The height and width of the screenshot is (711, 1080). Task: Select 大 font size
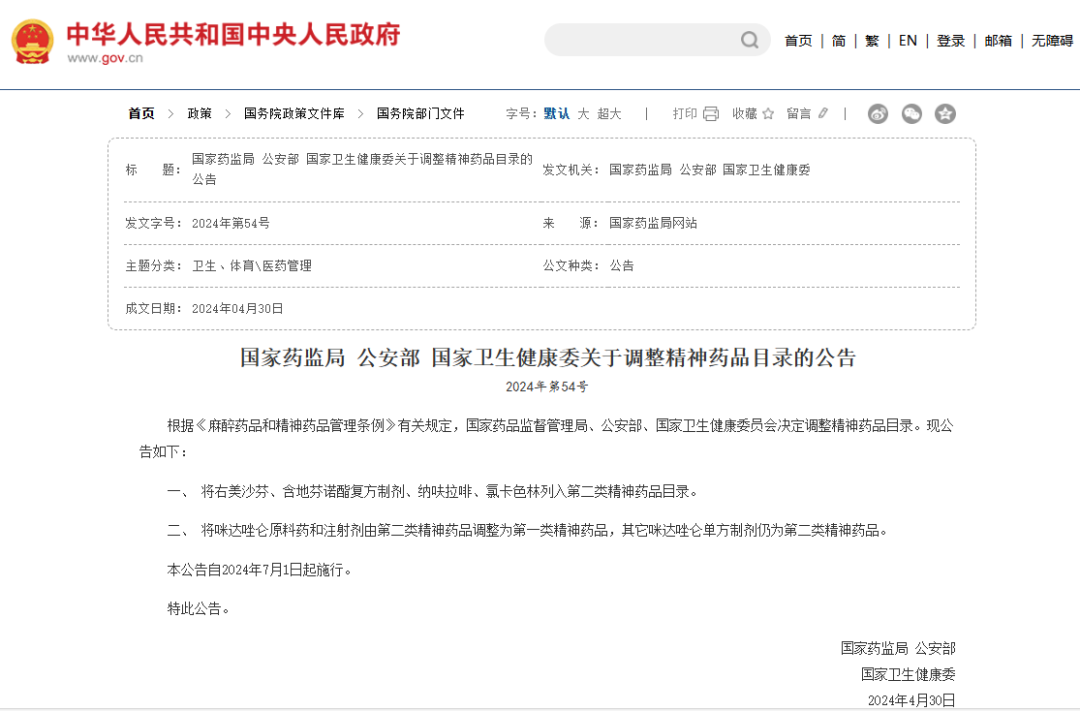point(583,114)
